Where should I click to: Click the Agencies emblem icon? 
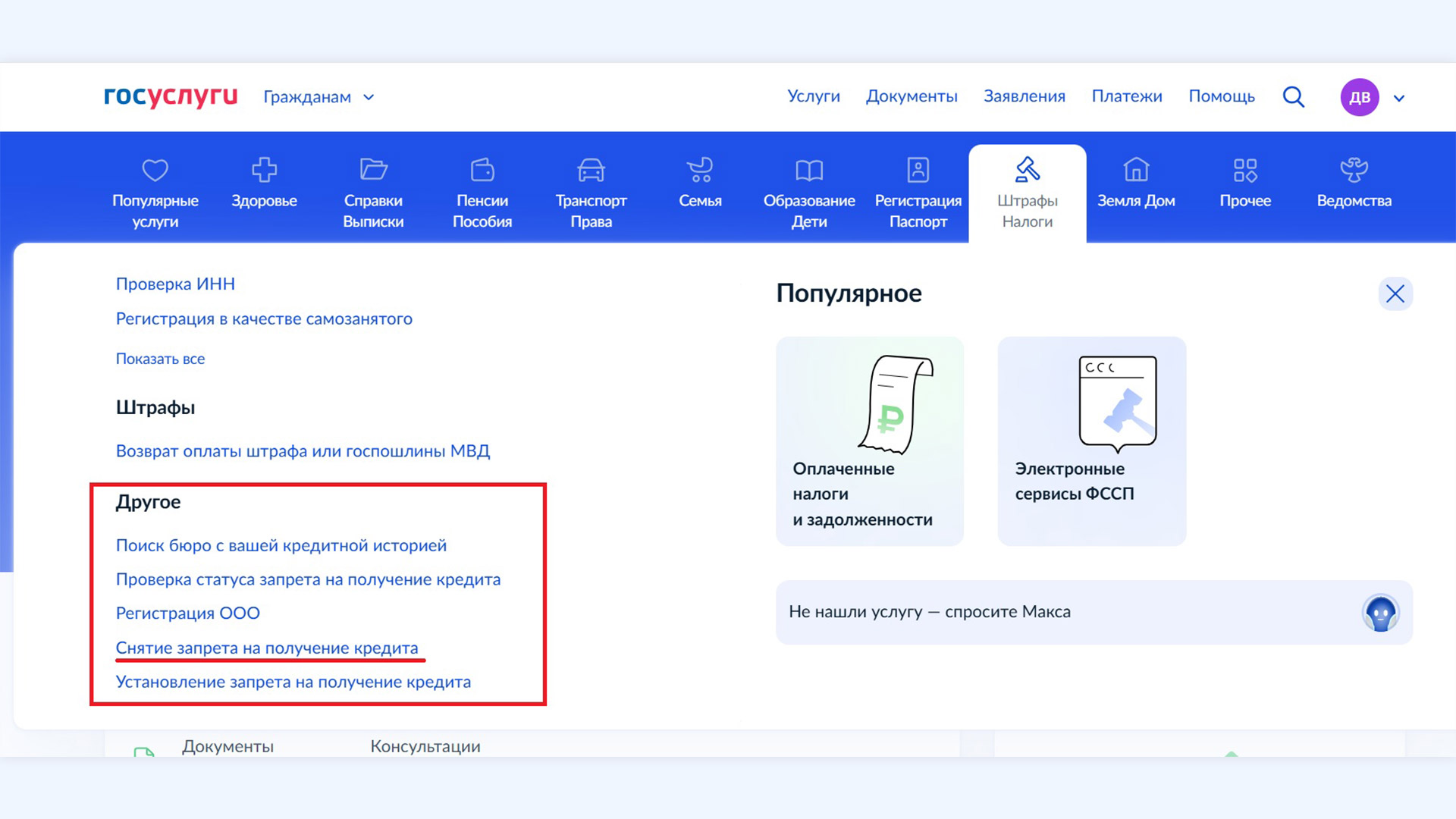coord(1354,169)
